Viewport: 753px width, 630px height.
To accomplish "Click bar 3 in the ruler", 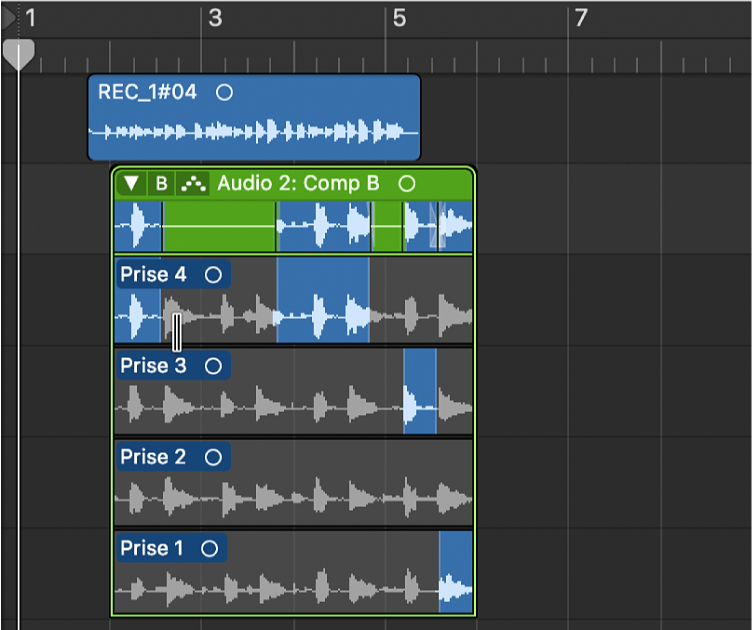I will [215, 18].
